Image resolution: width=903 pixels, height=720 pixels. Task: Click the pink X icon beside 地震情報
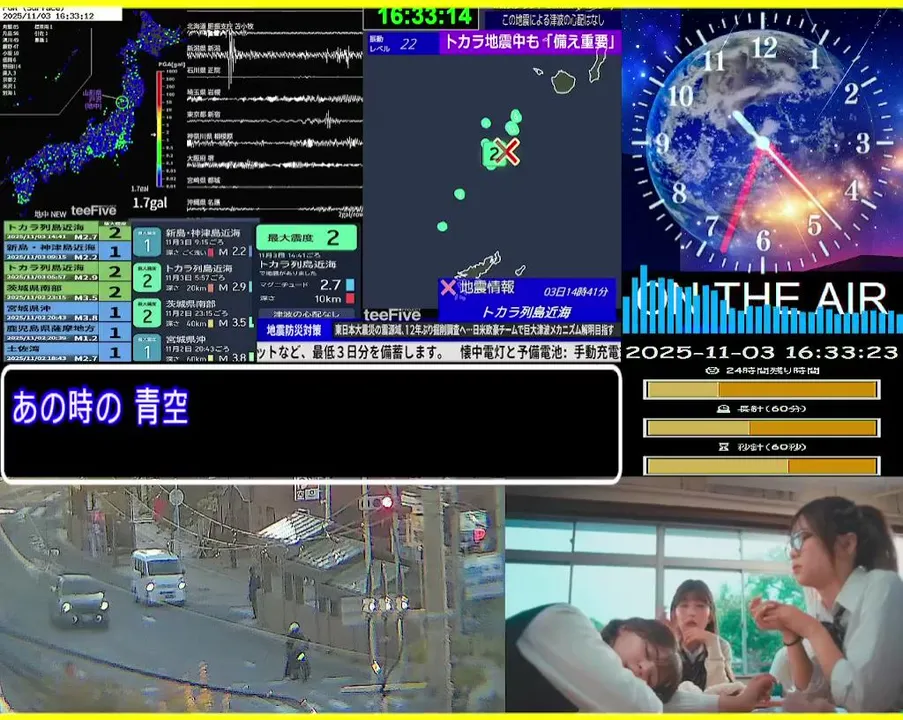pyautogui.click(x=447, y=287)
